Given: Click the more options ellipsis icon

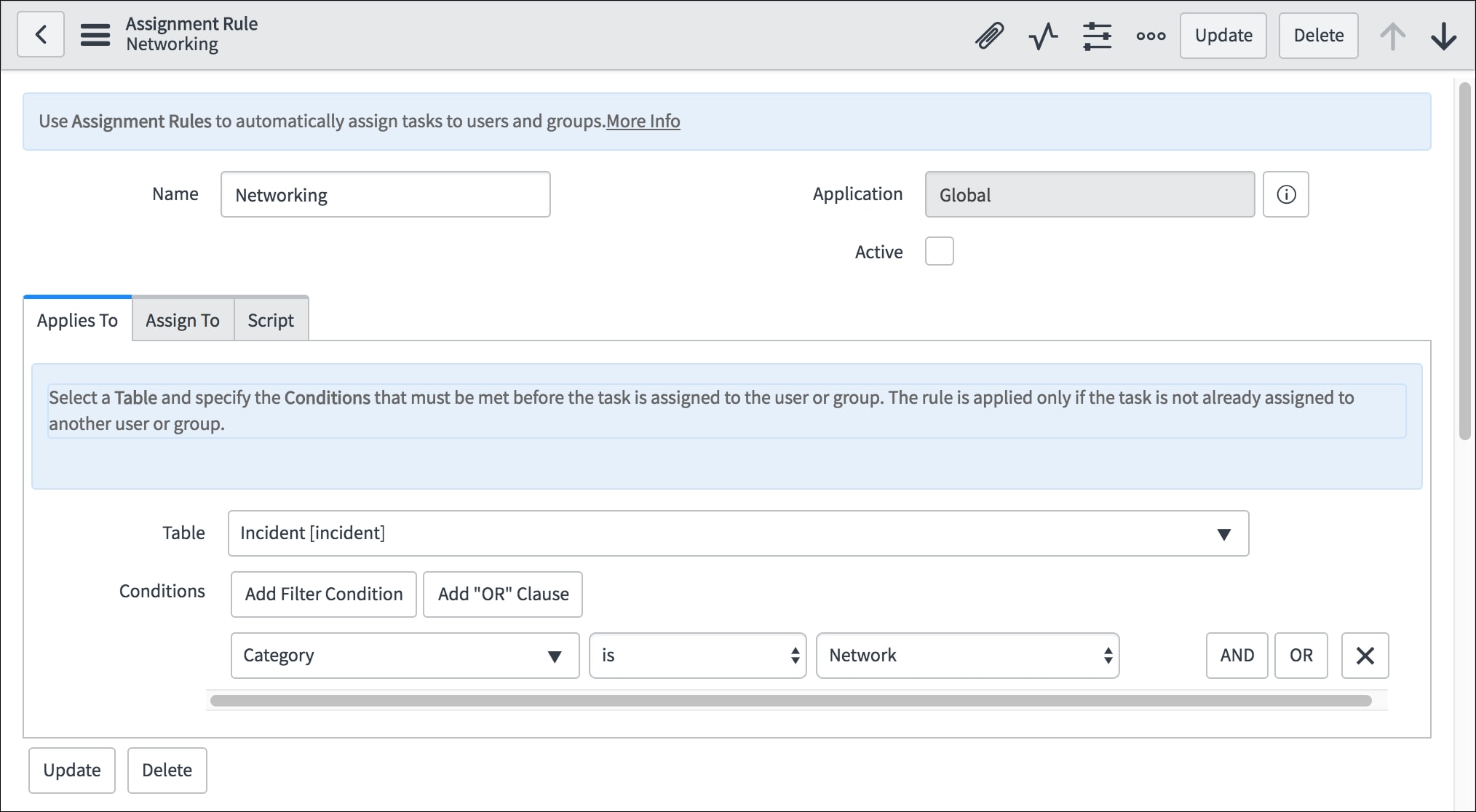Looking at the screenshot, I should click(x=1150, y=34).
